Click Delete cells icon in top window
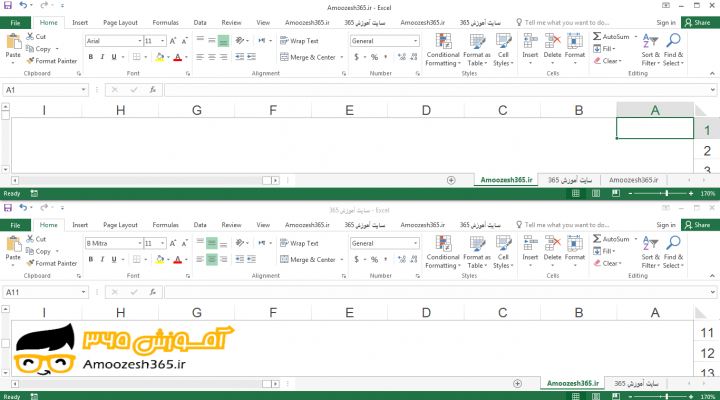Image resolution: width=720 pixels, height=400 pixels. 552,41
